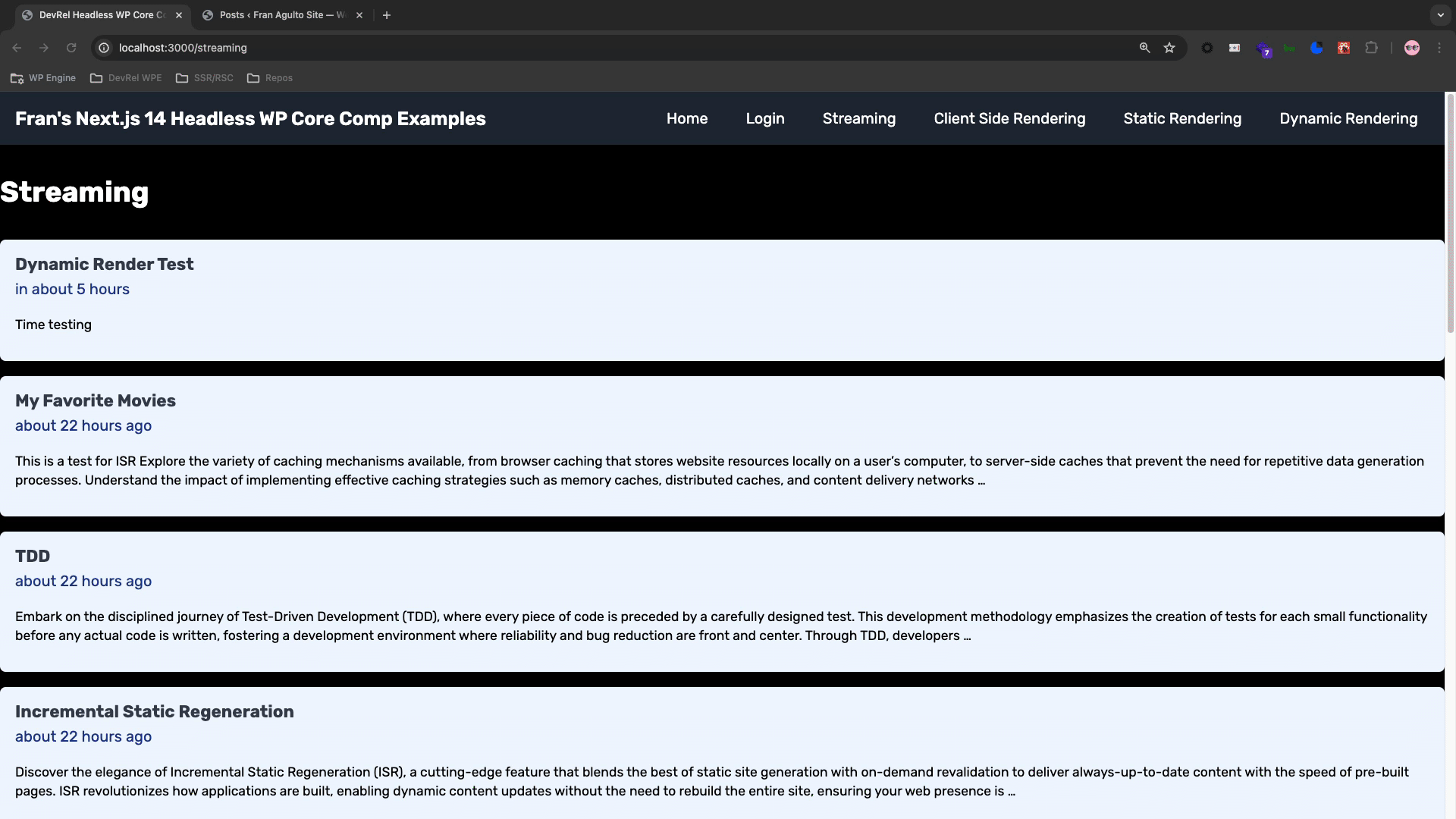Screen dimensions: 1456x819
Task: Expand the tab search chevron
Action: (1440, 14)
